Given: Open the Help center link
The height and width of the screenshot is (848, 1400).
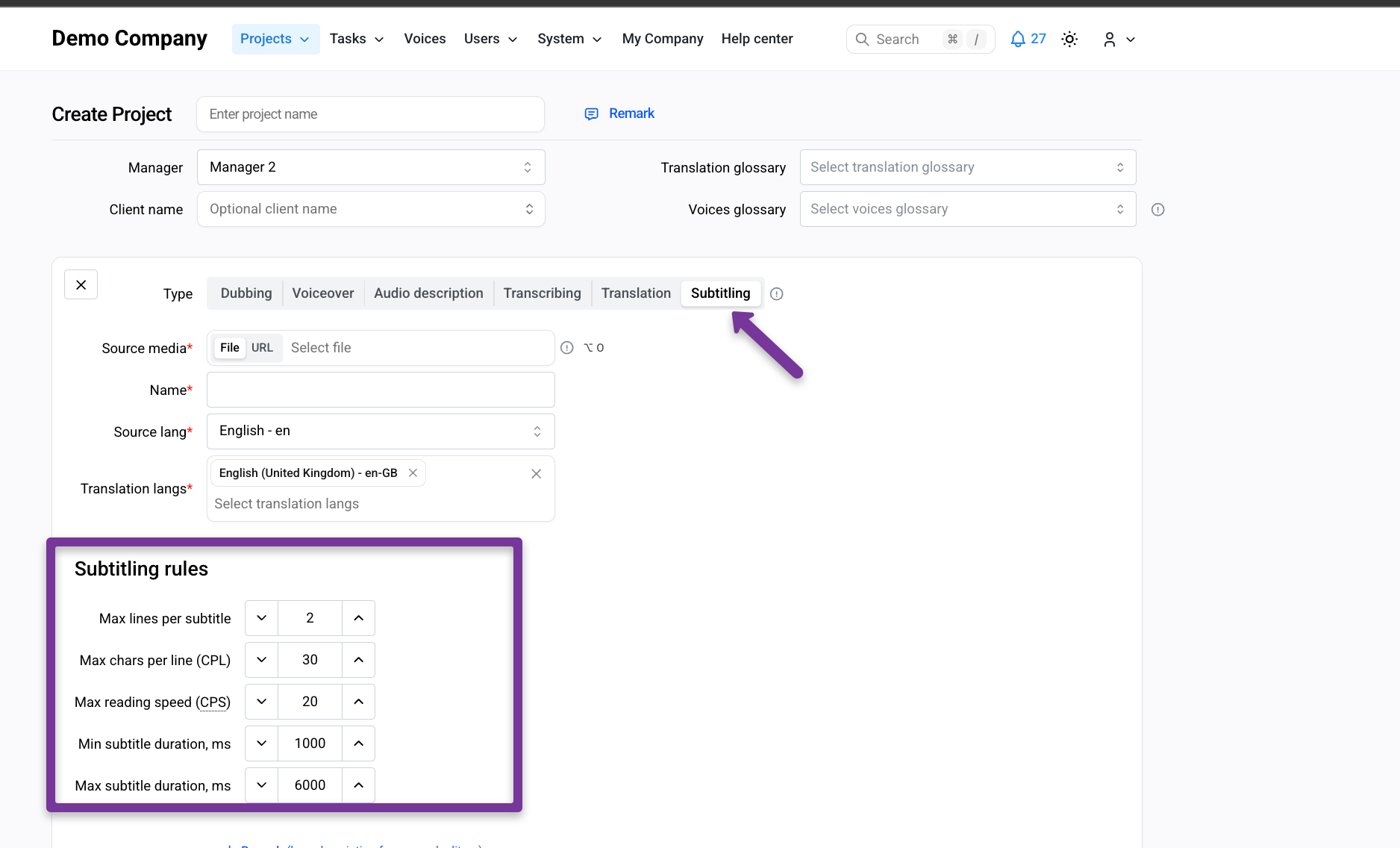Looking at the screenshot, I should tap(757, 39).
